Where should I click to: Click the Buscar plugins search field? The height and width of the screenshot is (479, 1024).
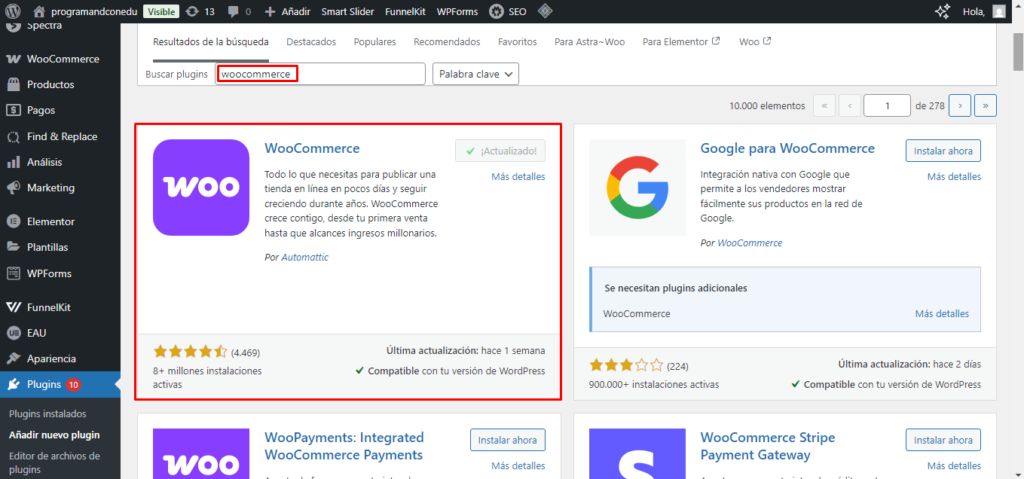point(321,74)
